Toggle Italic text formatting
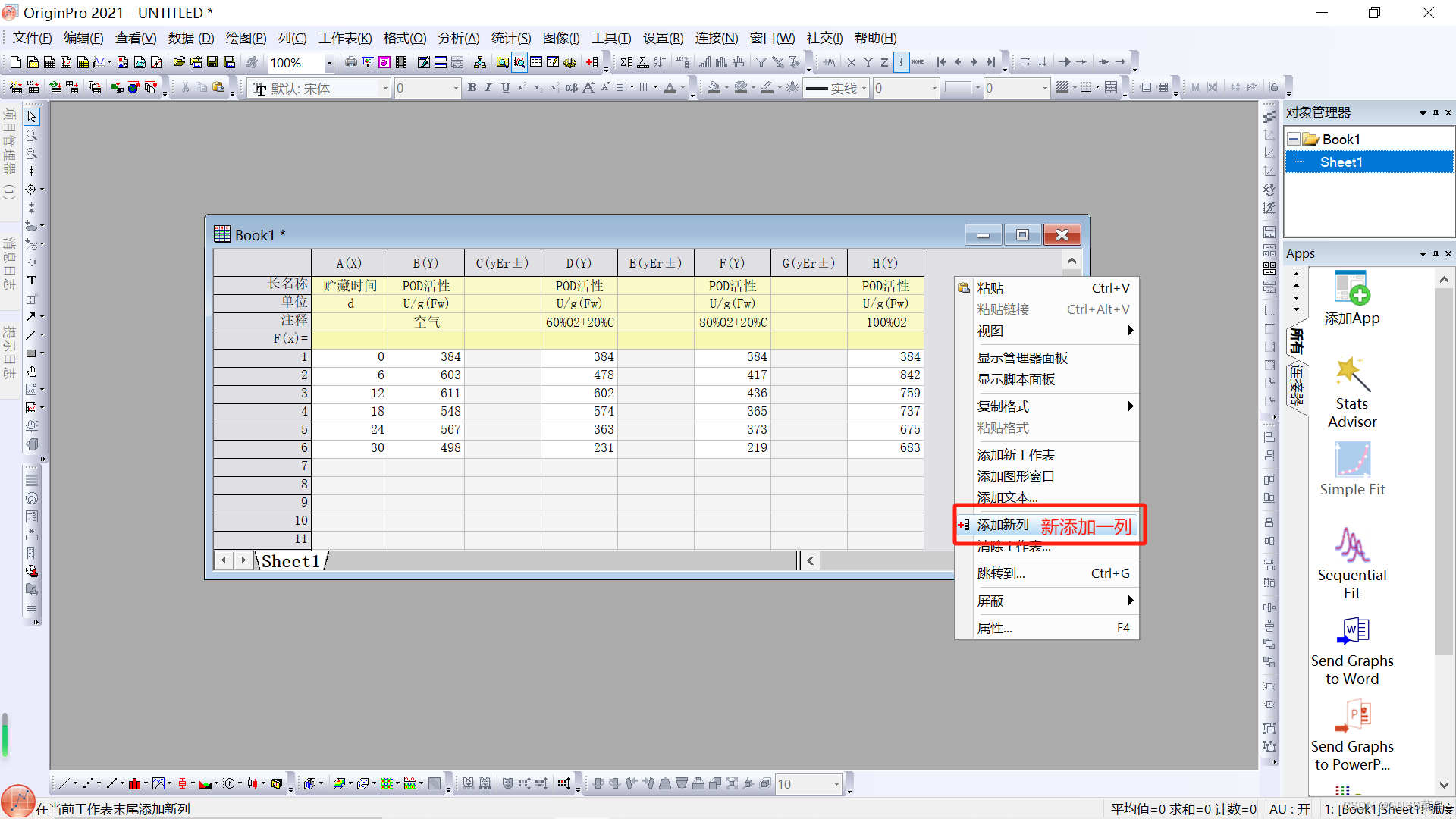 click(x=488, y=88)
